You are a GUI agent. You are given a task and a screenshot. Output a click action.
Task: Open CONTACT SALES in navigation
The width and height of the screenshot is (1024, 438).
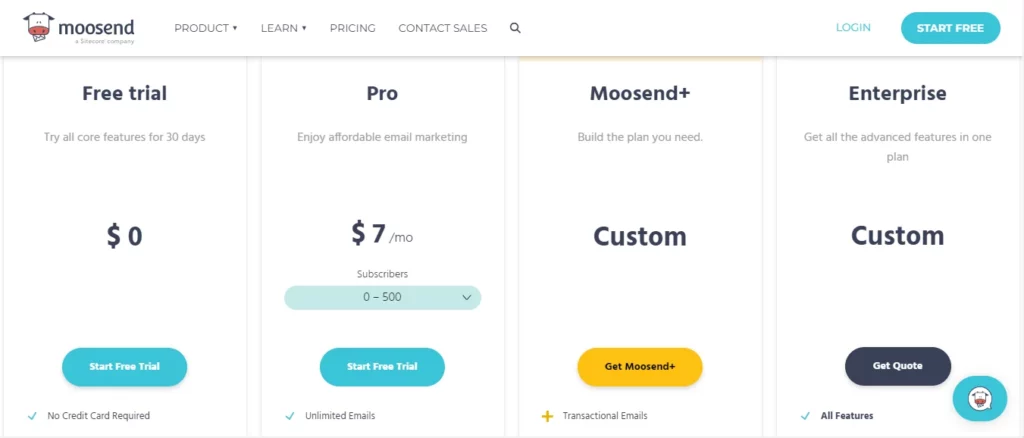[442, 28]
